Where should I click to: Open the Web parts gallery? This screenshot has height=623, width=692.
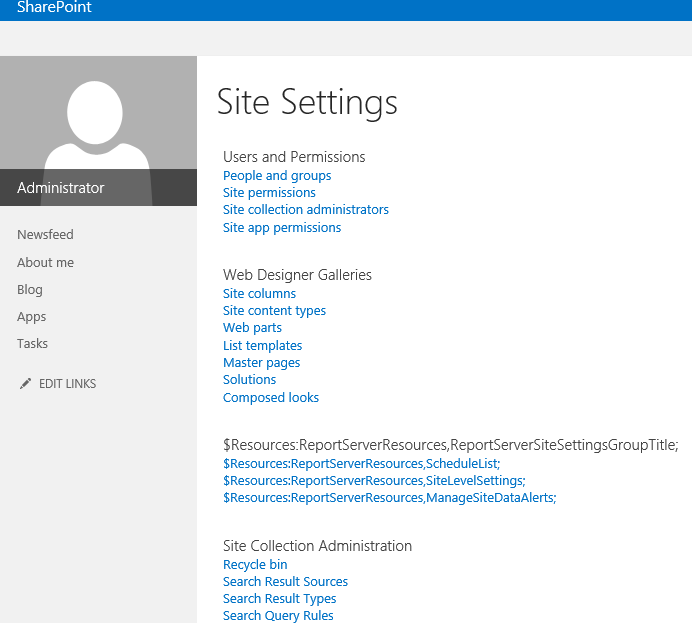(x=252, y=328)
